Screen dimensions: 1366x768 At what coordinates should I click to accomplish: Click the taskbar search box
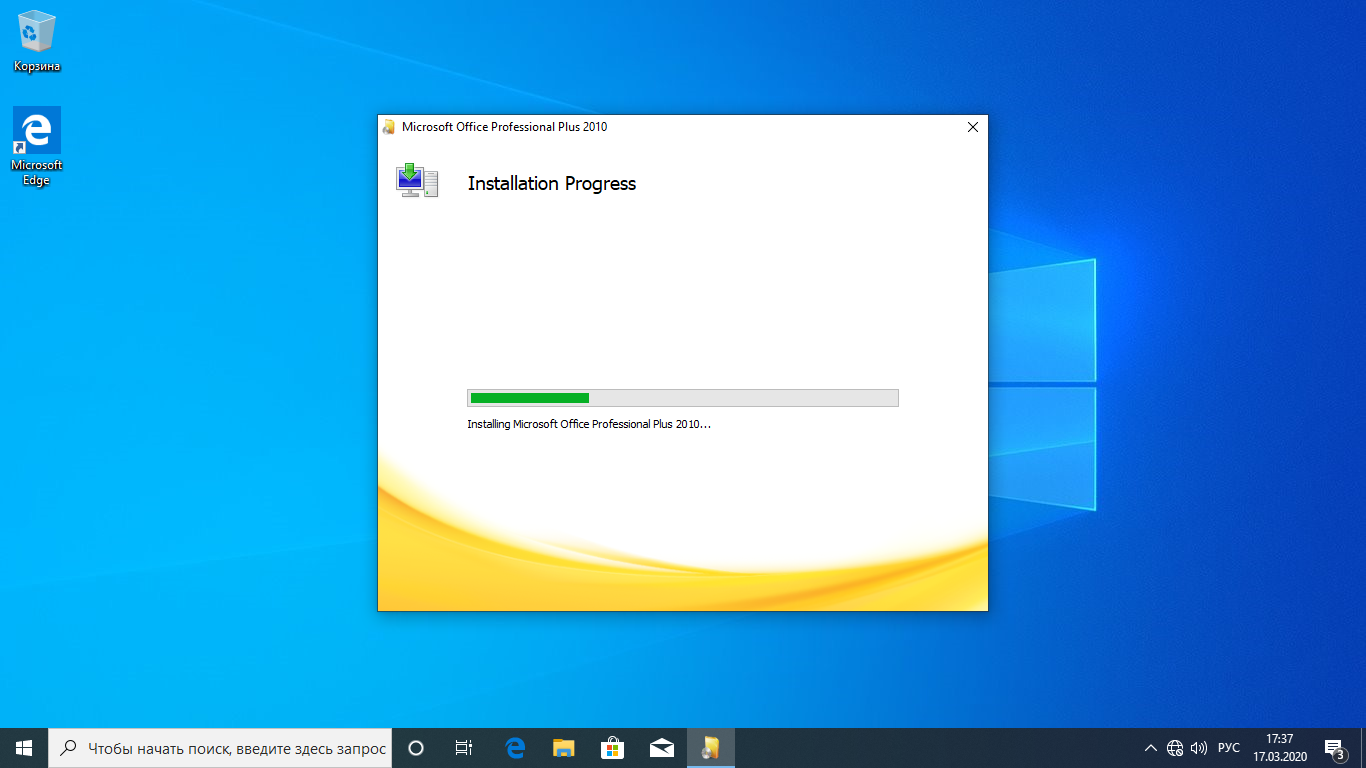[220, 748]
